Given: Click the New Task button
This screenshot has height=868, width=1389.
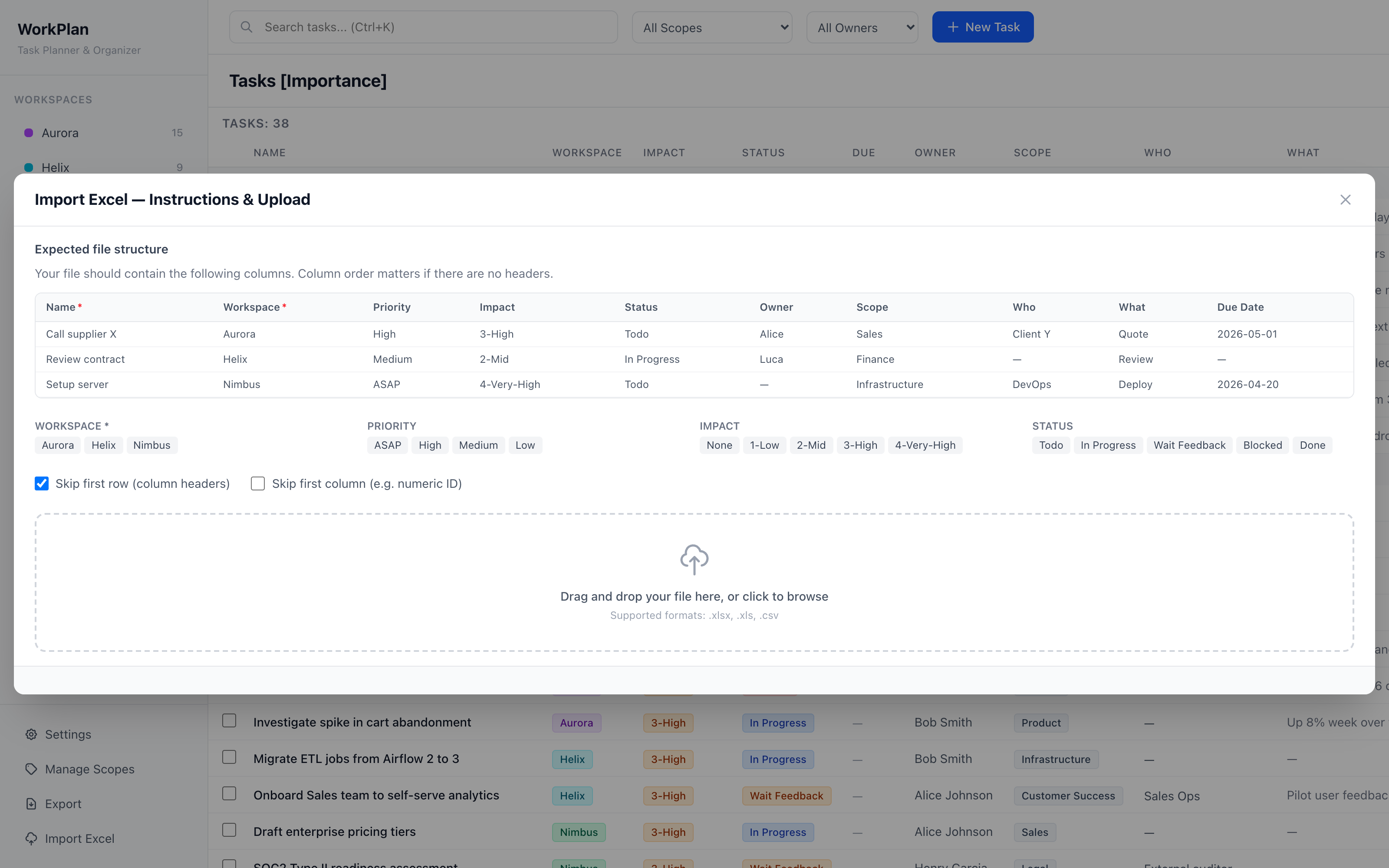Looking at the screenshot, I should coord(983,27).
